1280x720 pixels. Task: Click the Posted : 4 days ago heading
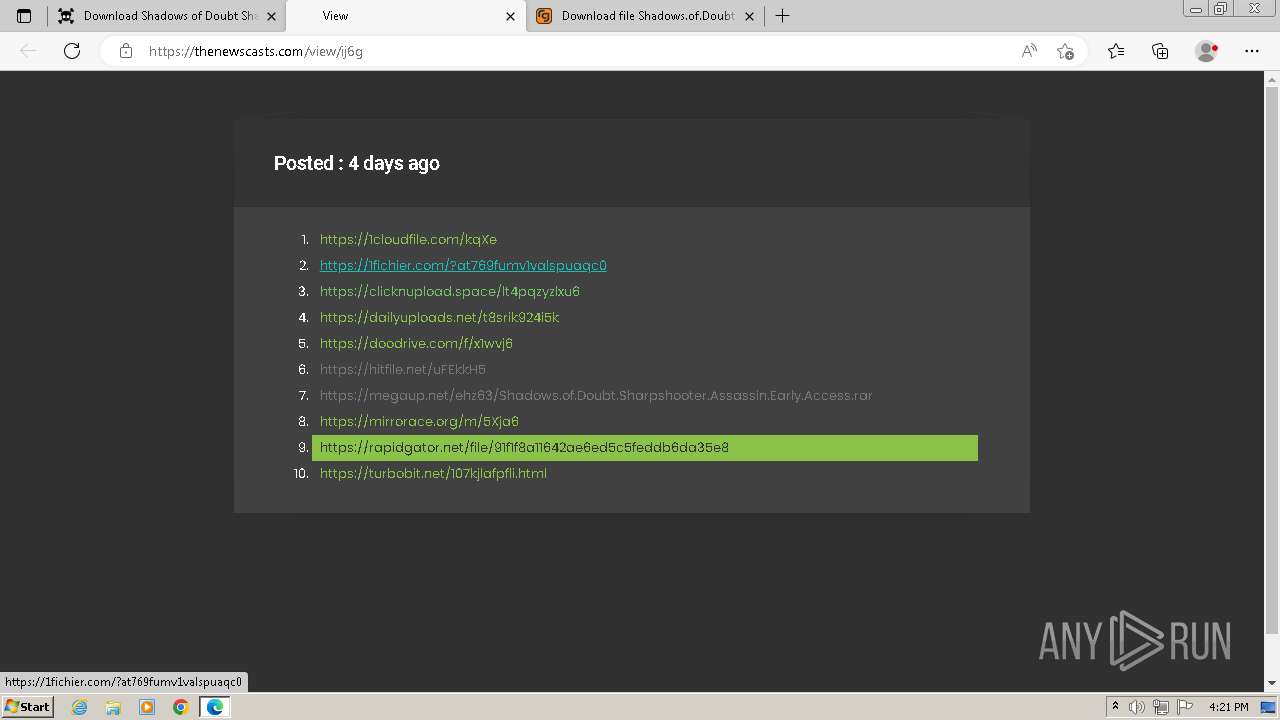(x=357, y=163)
